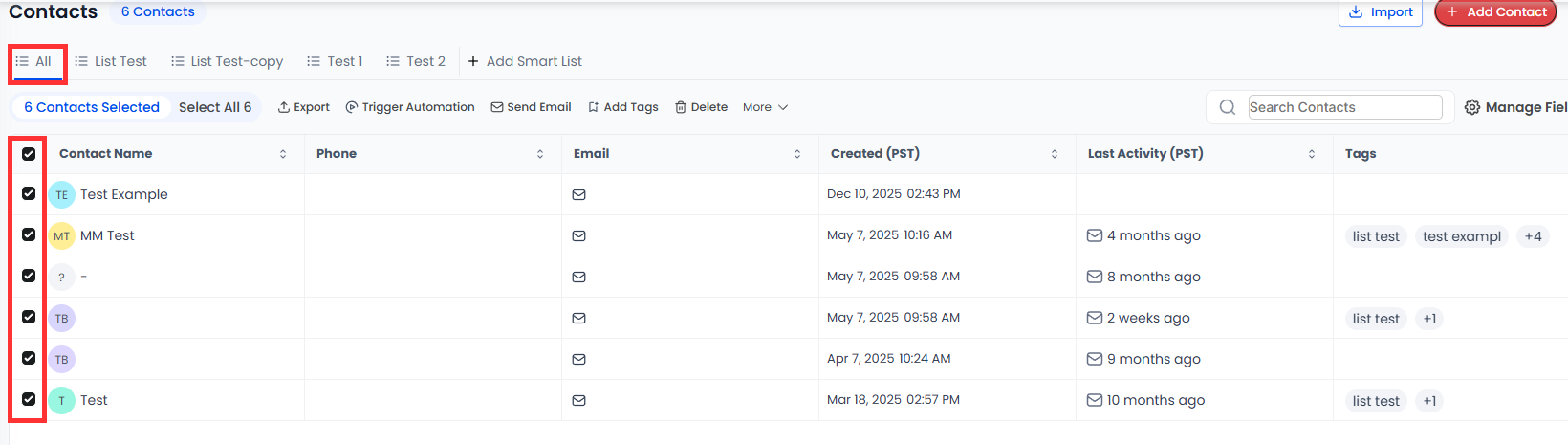The image size is (1568, 445).
Task: Click the Delete trash icon
Action: tap(681, 107)
